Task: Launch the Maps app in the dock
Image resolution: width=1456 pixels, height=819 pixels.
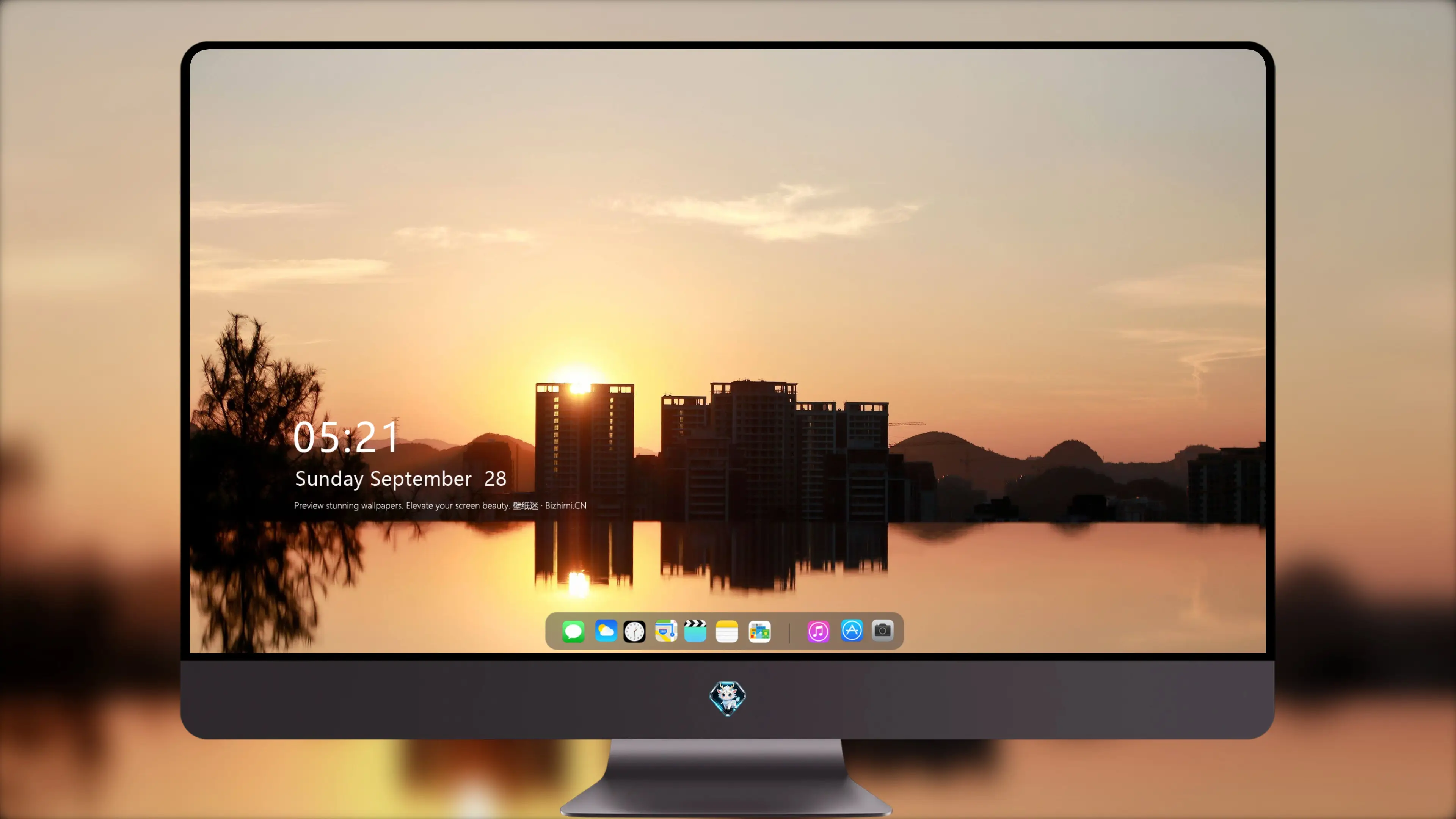Action: tap(666, 631)
